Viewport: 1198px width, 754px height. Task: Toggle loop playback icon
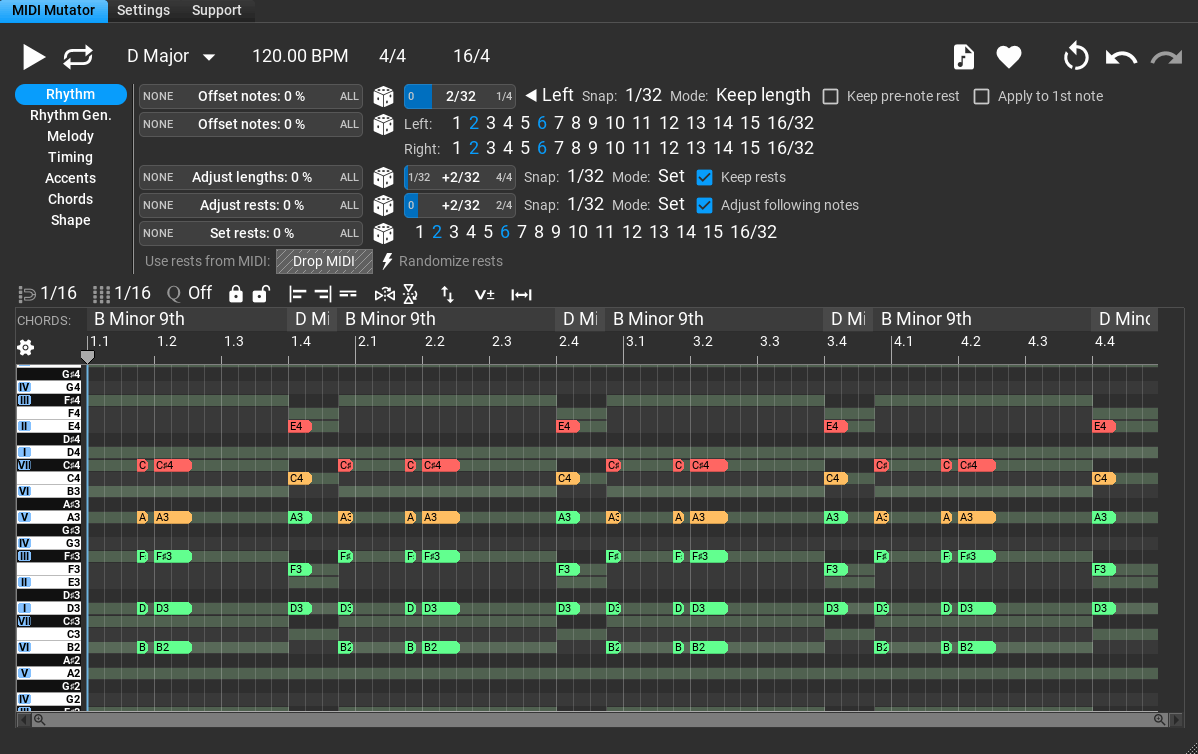[x=78, y=57]
